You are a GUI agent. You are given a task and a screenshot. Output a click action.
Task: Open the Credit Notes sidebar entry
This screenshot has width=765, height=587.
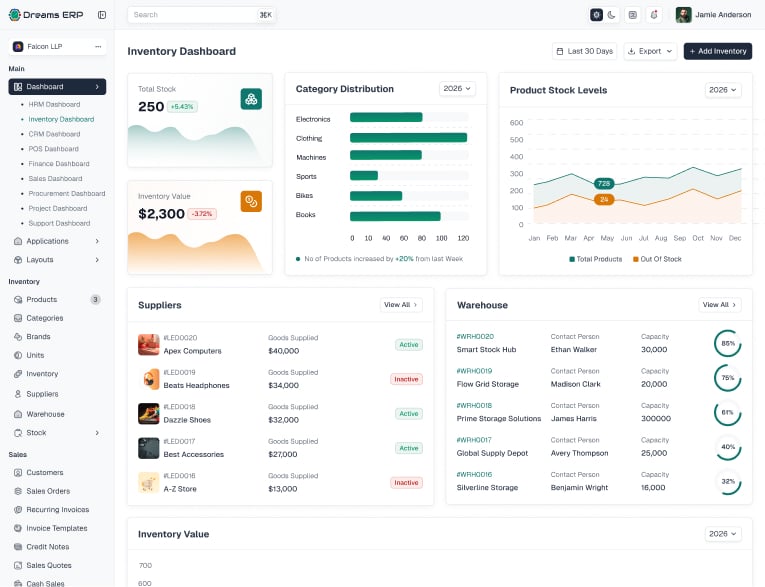(x=47, y=547)
